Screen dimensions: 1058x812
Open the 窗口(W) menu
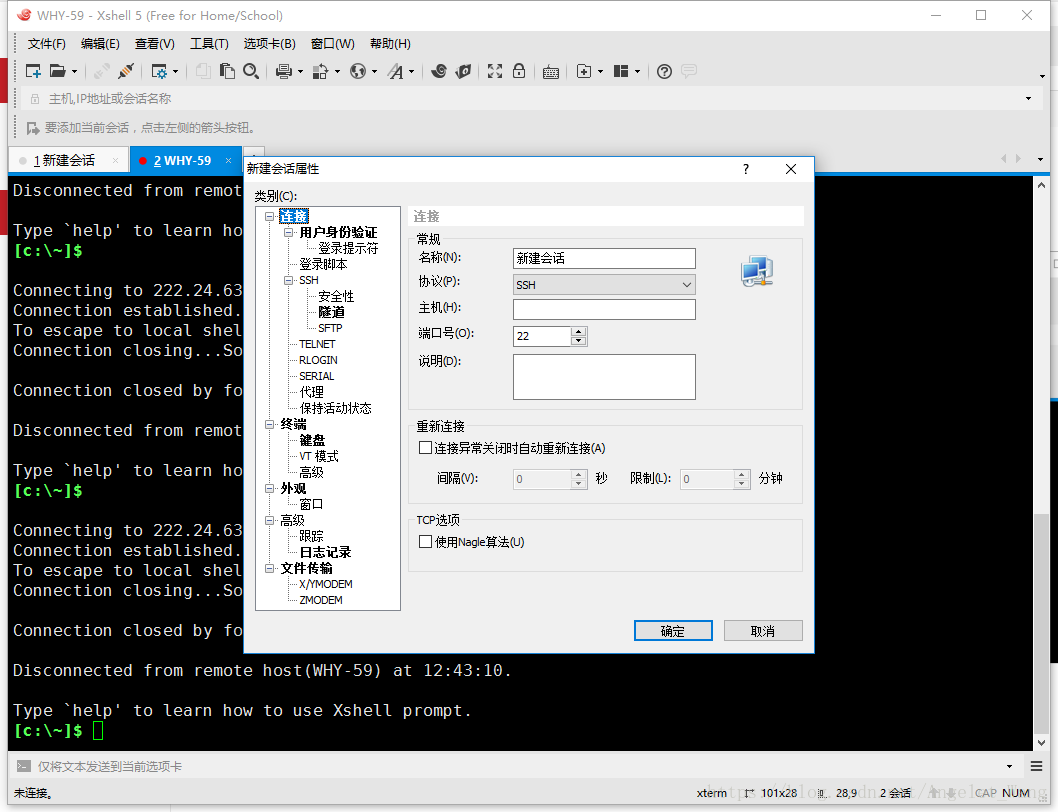click(332, 44)
